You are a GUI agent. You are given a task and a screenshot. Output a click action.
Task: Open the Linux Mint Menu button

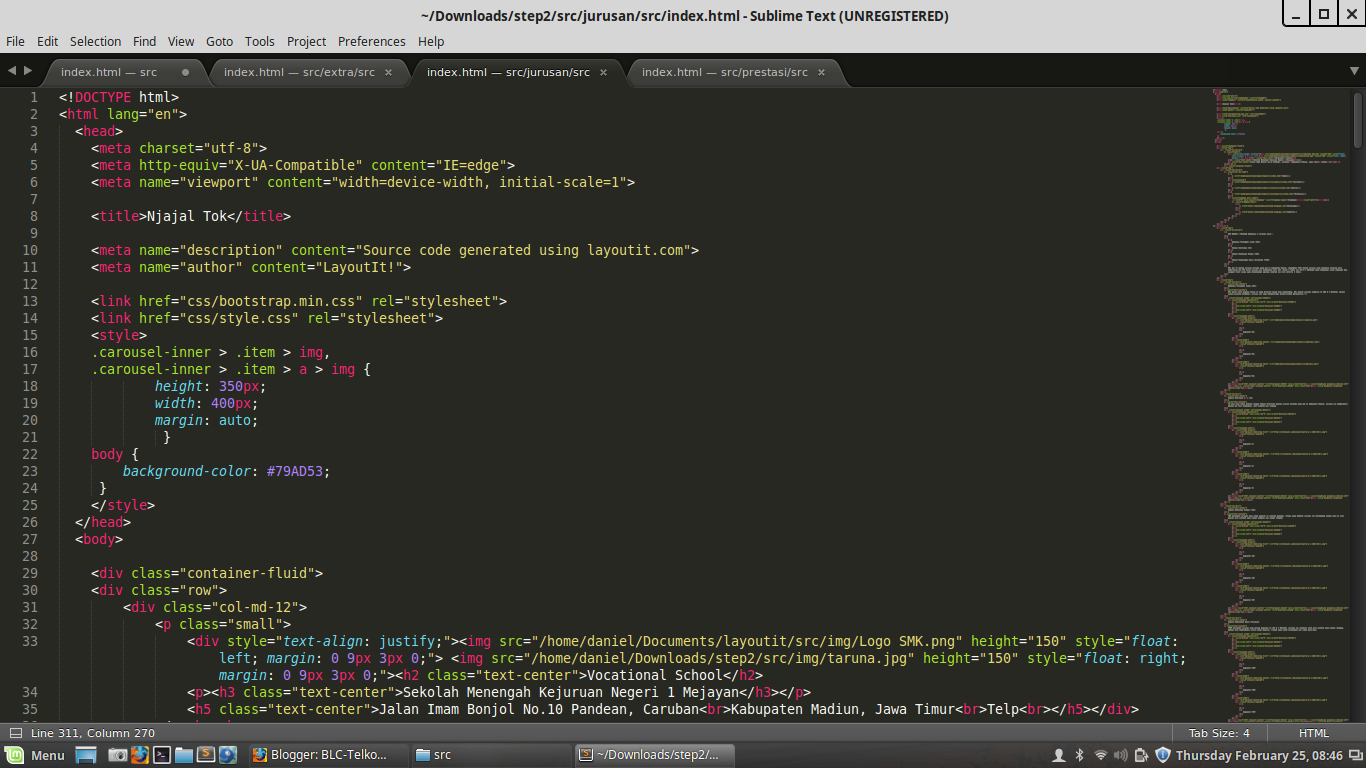(36, 755)
